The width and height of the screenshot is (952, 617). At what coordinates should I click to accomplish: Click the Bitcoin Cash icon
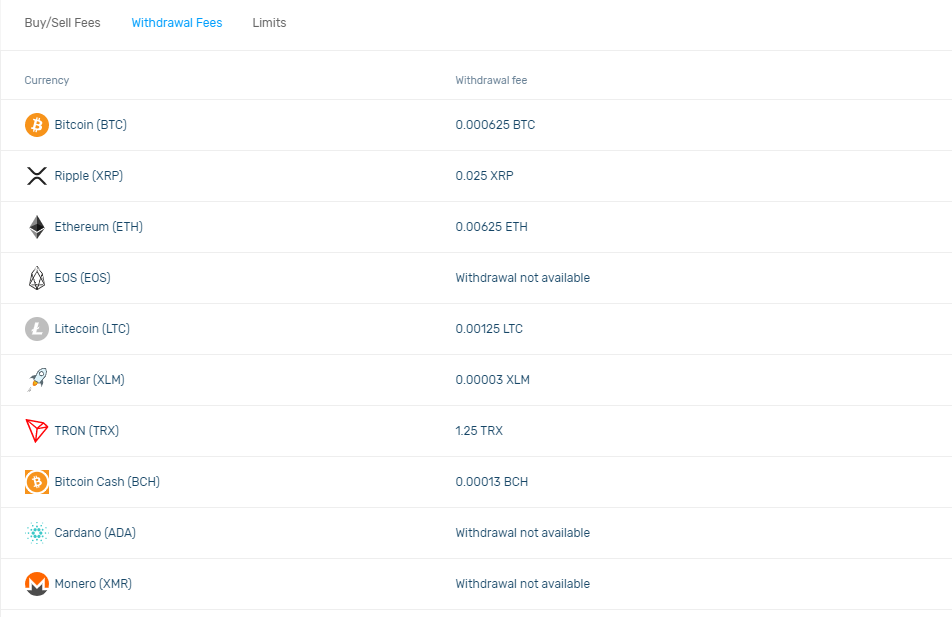tap(36, 482)
